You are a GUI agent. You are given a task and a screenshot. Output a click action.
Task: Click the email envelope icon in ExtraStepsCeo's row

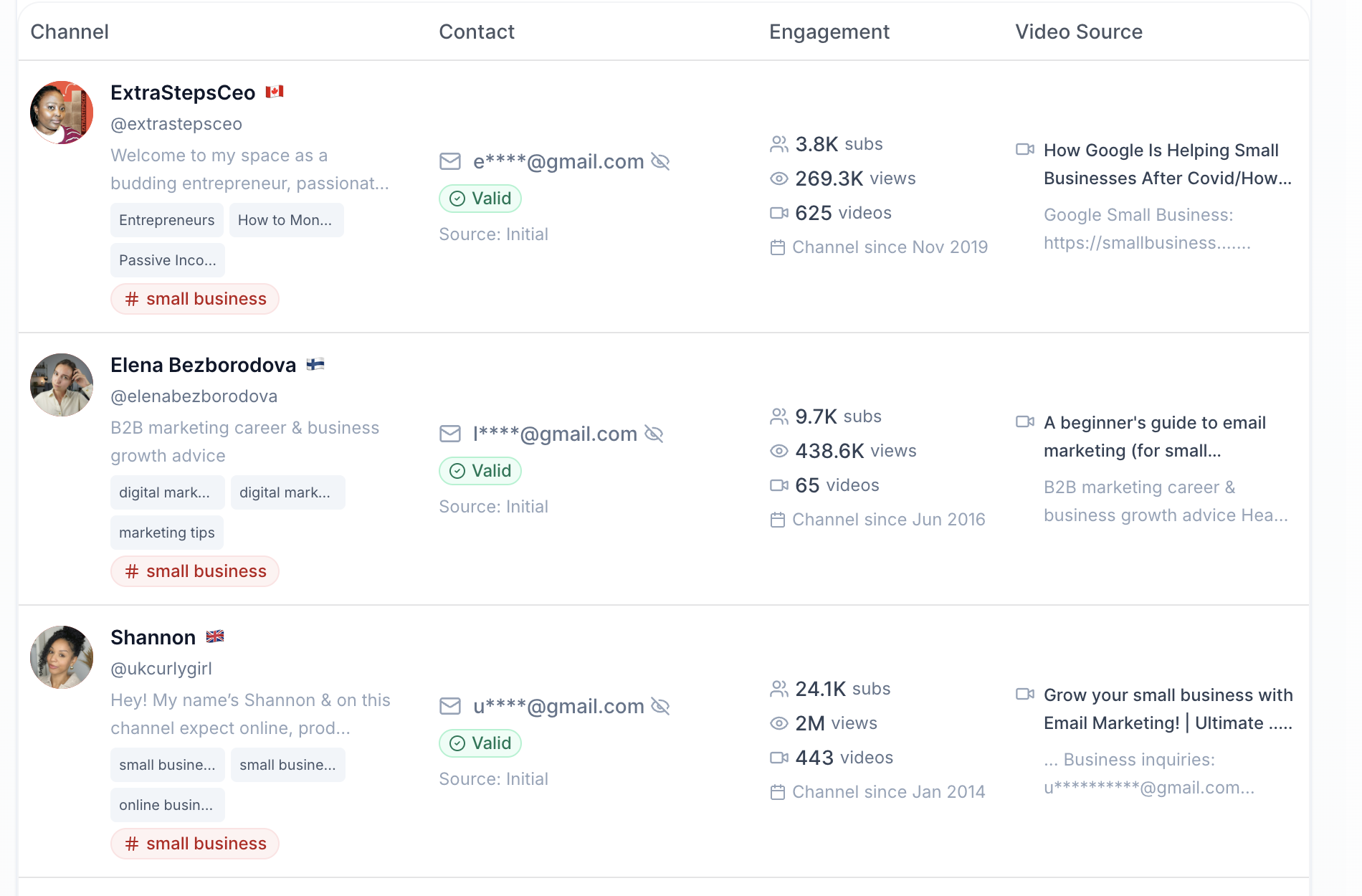450,161
